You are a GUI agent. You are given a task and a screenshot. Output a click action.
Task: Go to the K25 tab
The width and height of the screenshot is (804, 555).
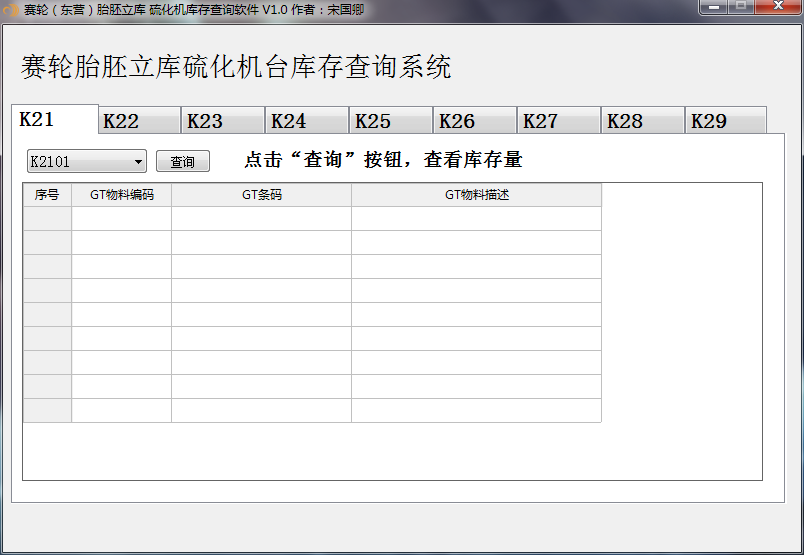coord(391,121)
